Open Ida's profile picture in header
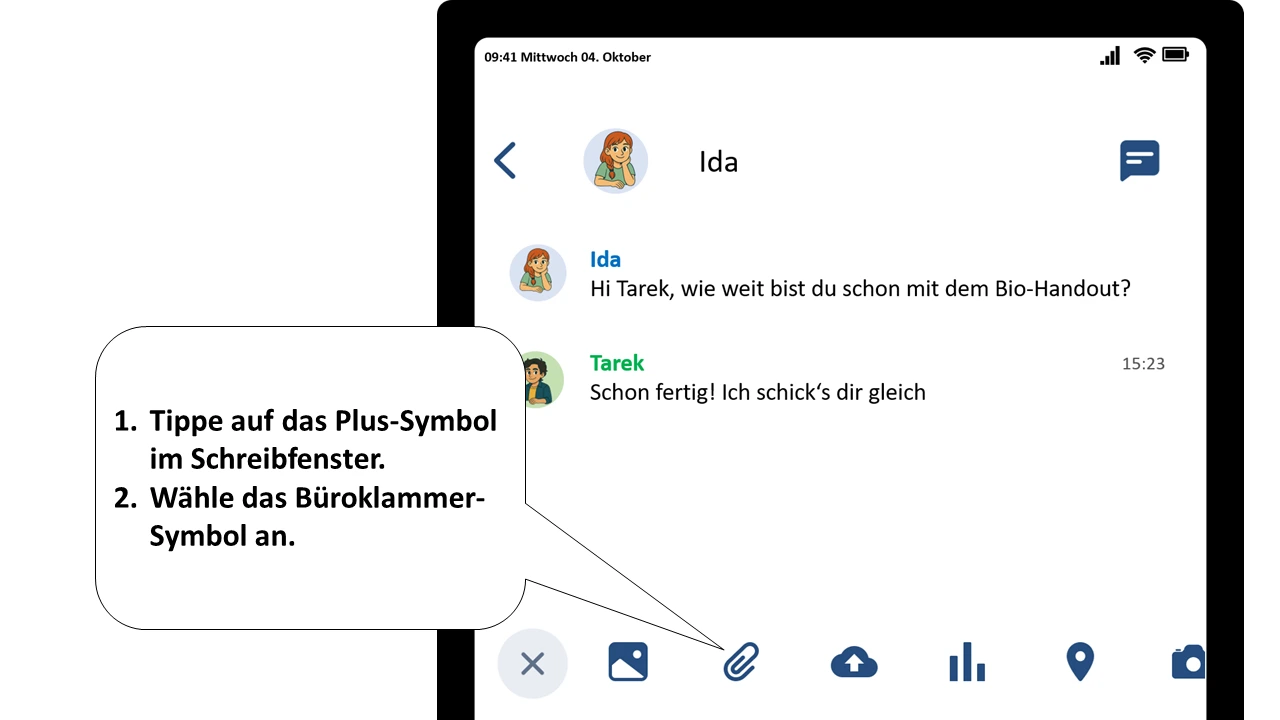This screenshot has height=720, width=1280. (616, 161)
